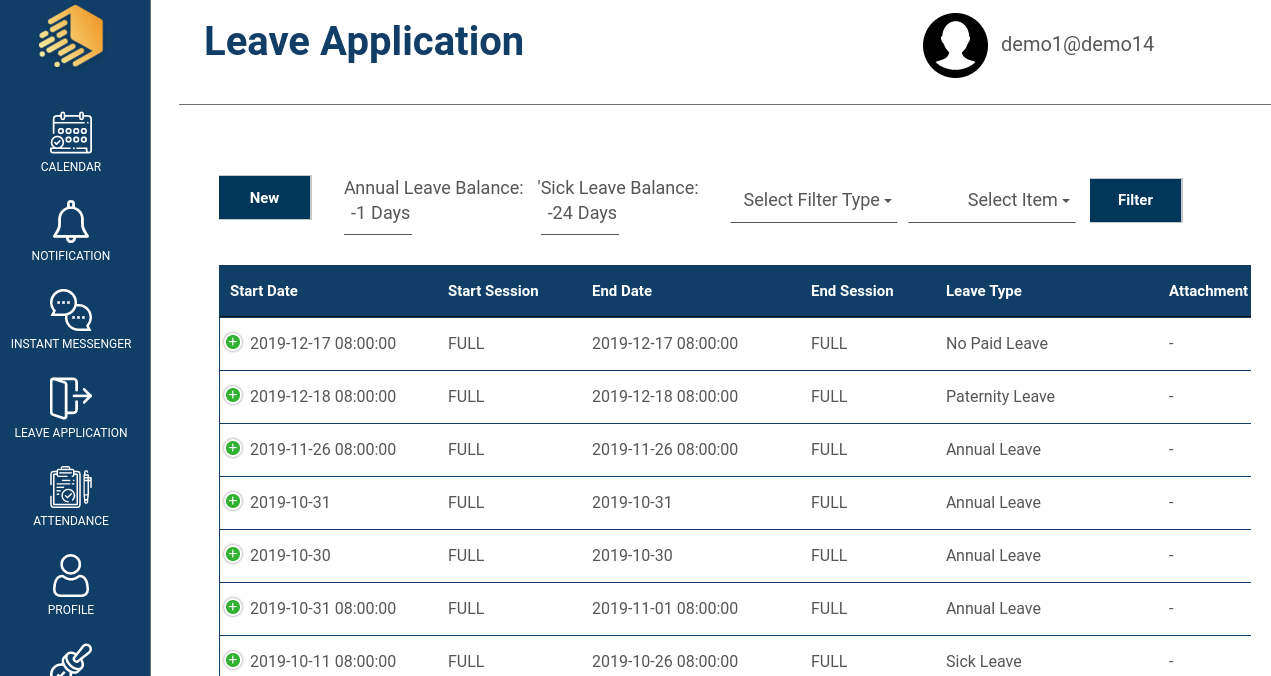Click the New leave button

[x=265, y=198]
